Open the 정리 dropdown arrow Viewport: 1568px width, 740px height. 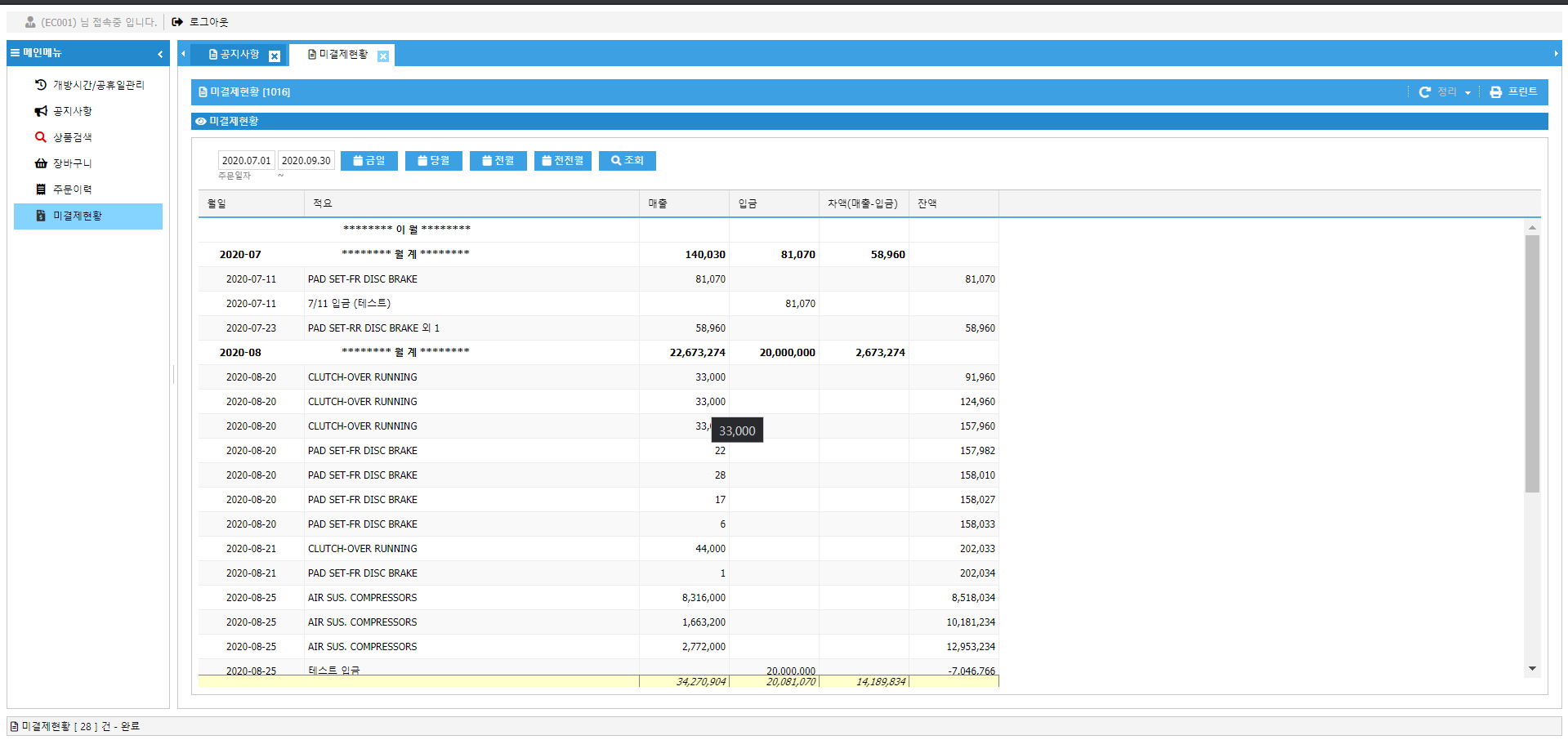click(1468, 93)
